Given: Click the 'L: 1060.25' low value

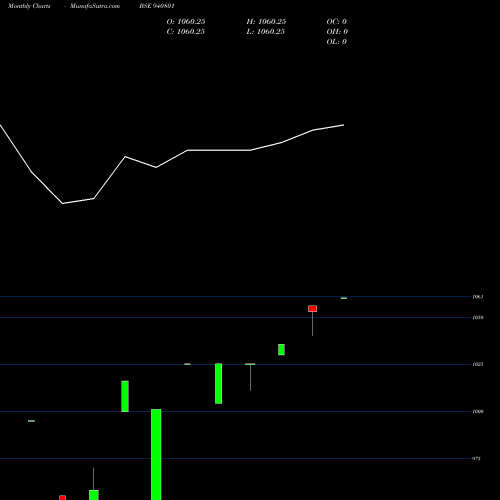Looking at the screenshot, I should 266,32.
